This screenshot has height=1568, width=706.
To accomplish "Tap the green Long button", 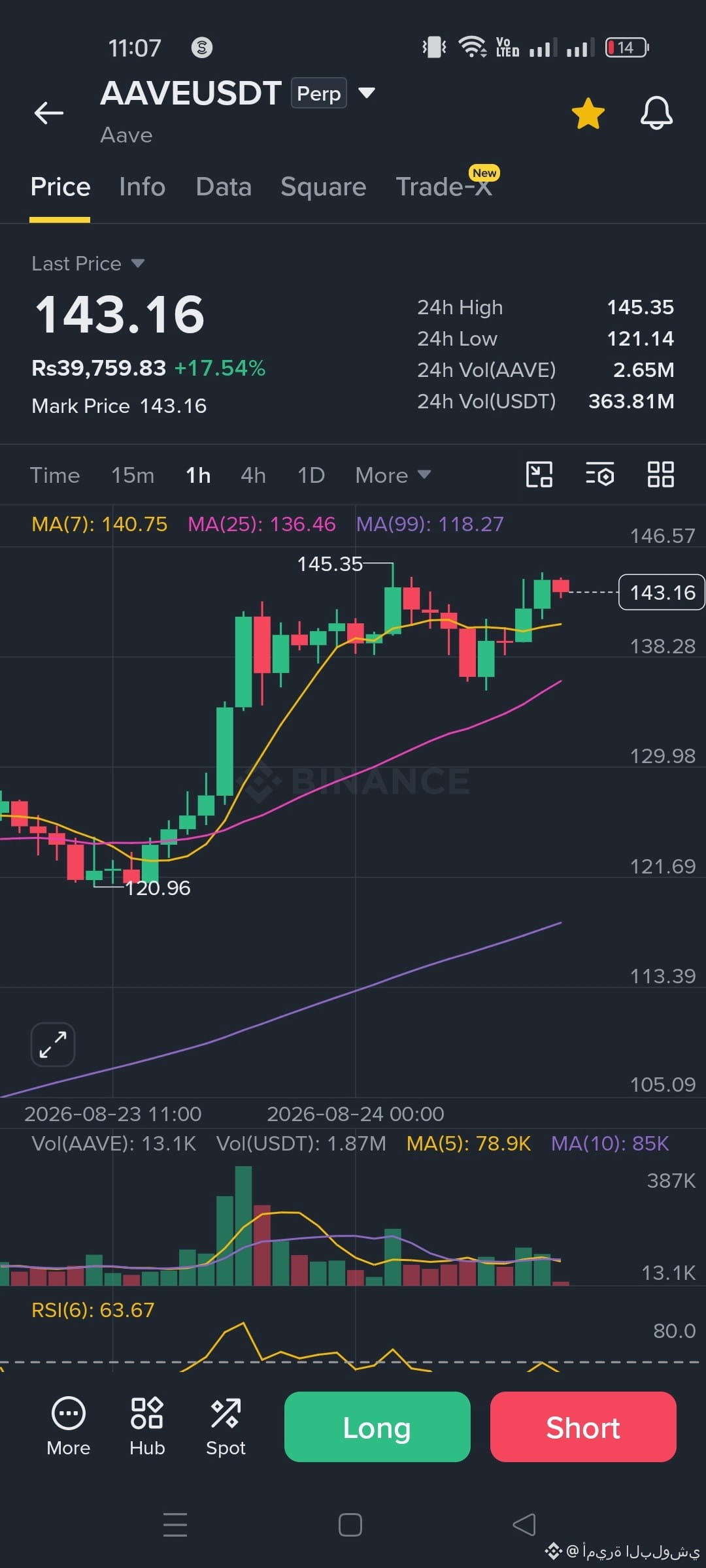I will (377, 1427).
